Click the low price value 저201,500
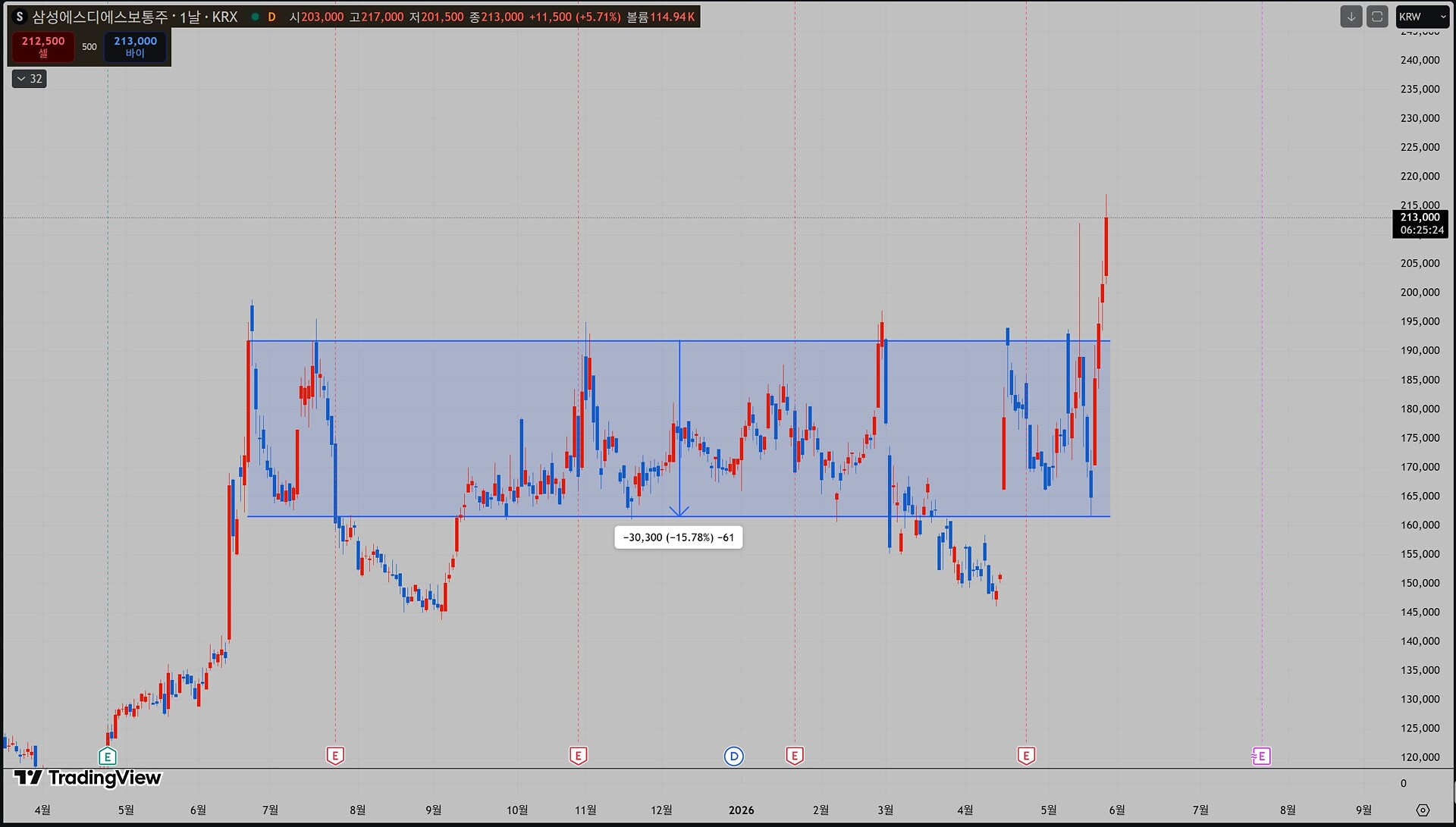Screen dimensions: 1456x827 coord(436,17)
